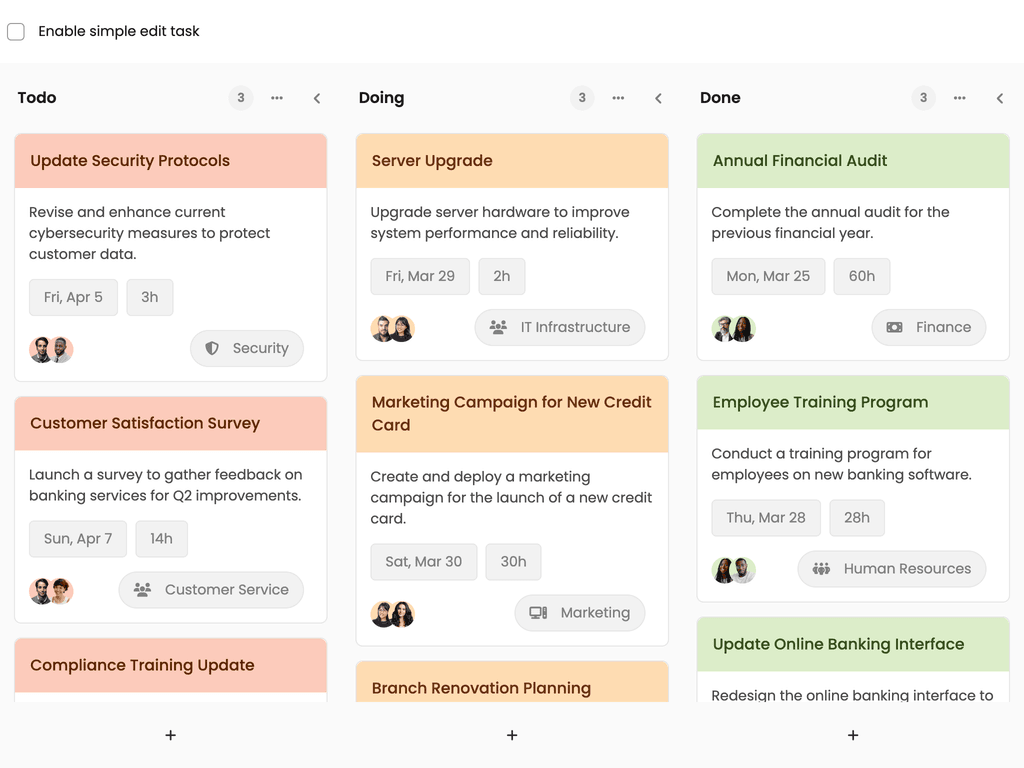
Task: Collapse the Done column using its chevron
Action: click(x=999, y=98)
